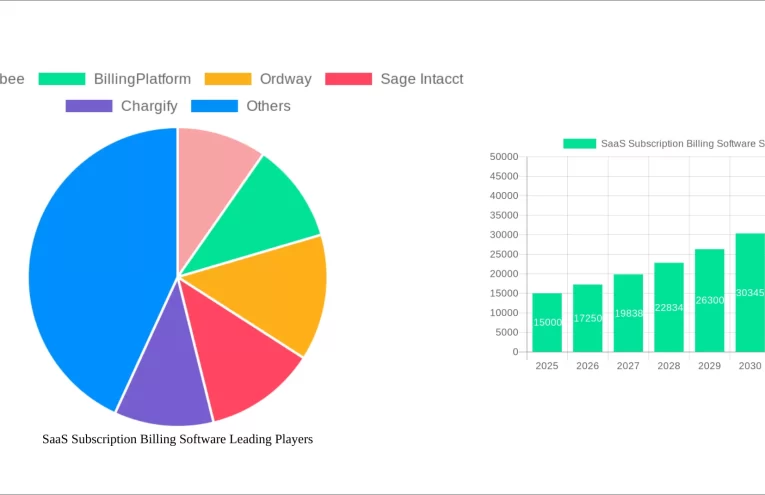Click the 2029 bar showing 26300

[x=709, y=300]
